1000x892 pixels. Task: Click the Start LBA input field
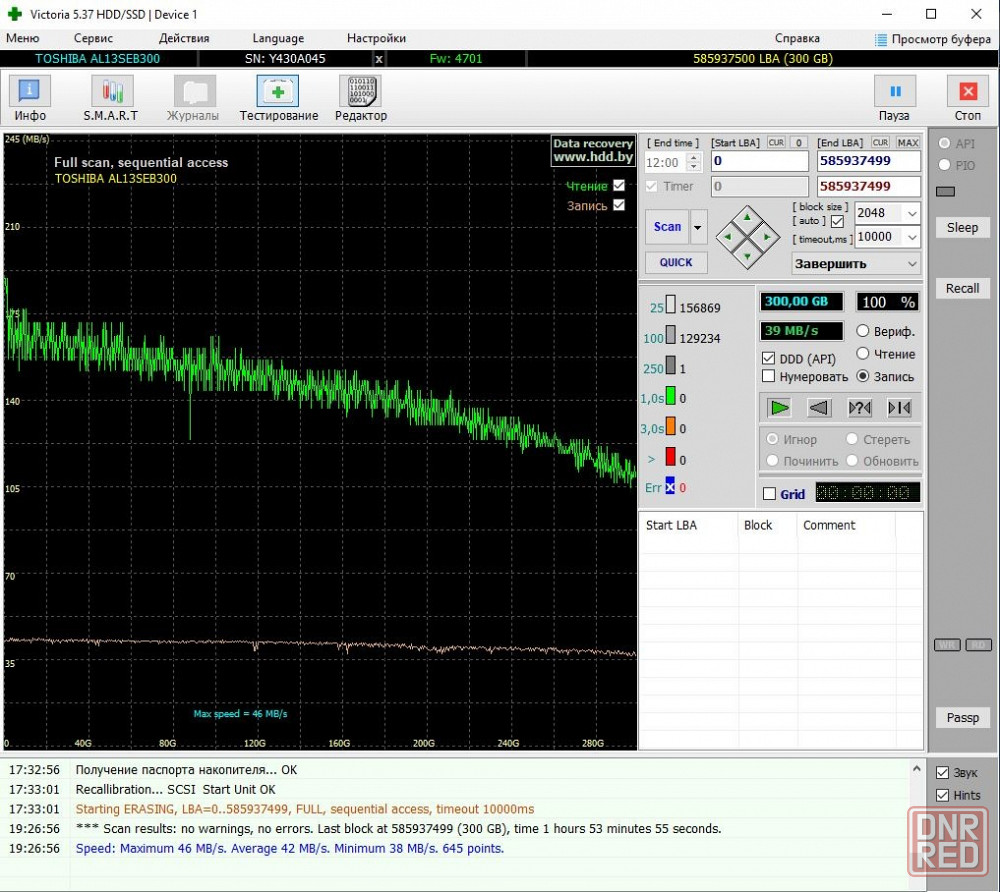(759, 161)
